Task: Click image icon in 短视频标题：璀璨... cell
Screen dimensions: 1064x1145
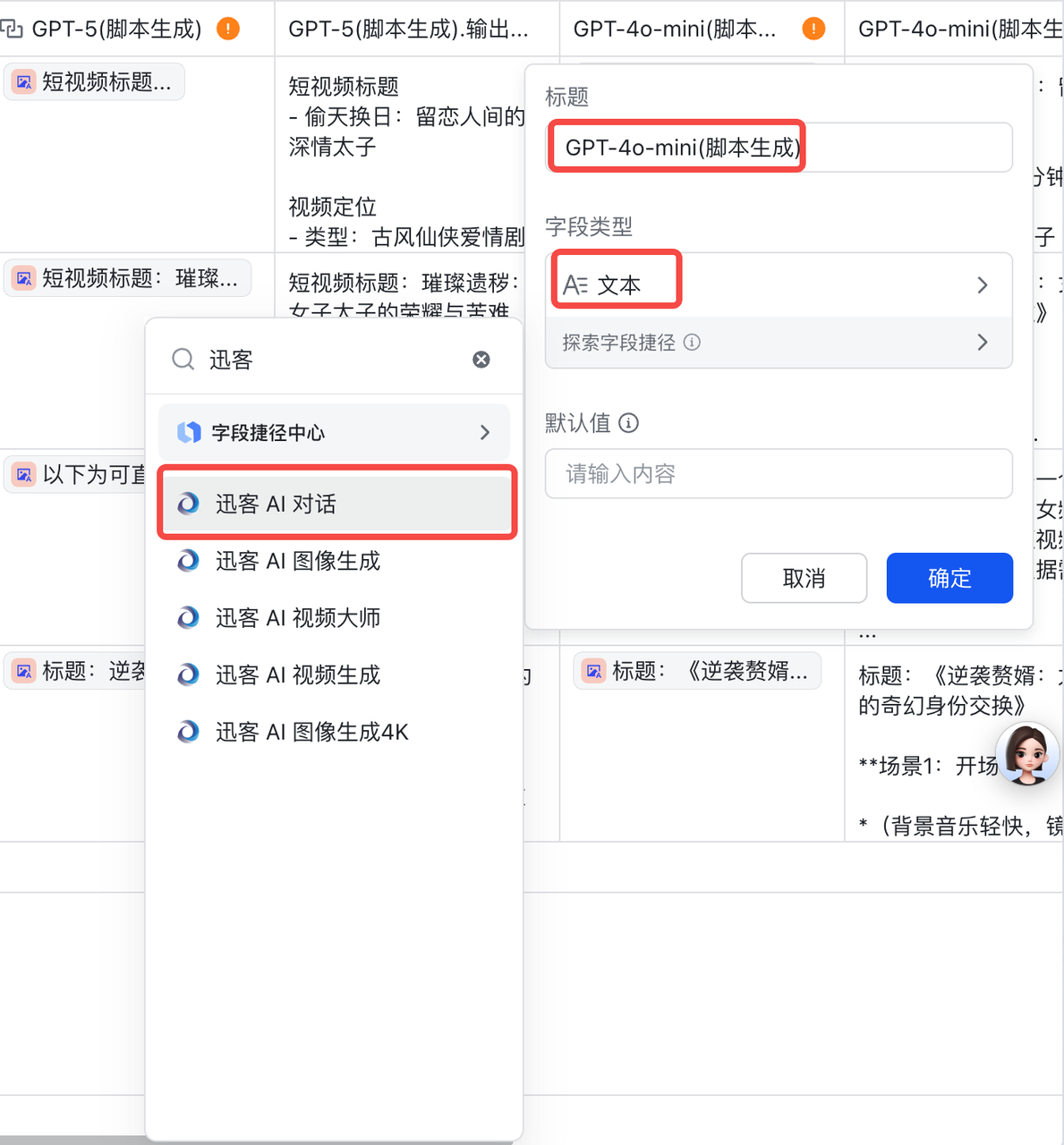Action: [24, 279]
